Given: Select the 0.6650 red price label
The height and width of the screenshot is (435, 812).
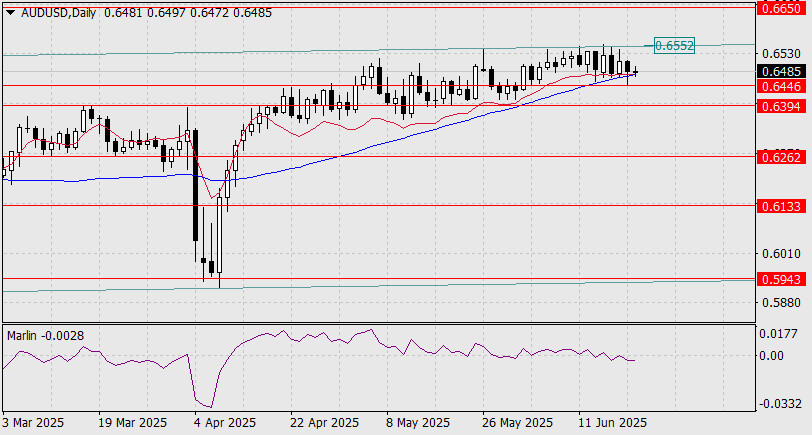Looking at the screenshot, I should tap(782, 9).
